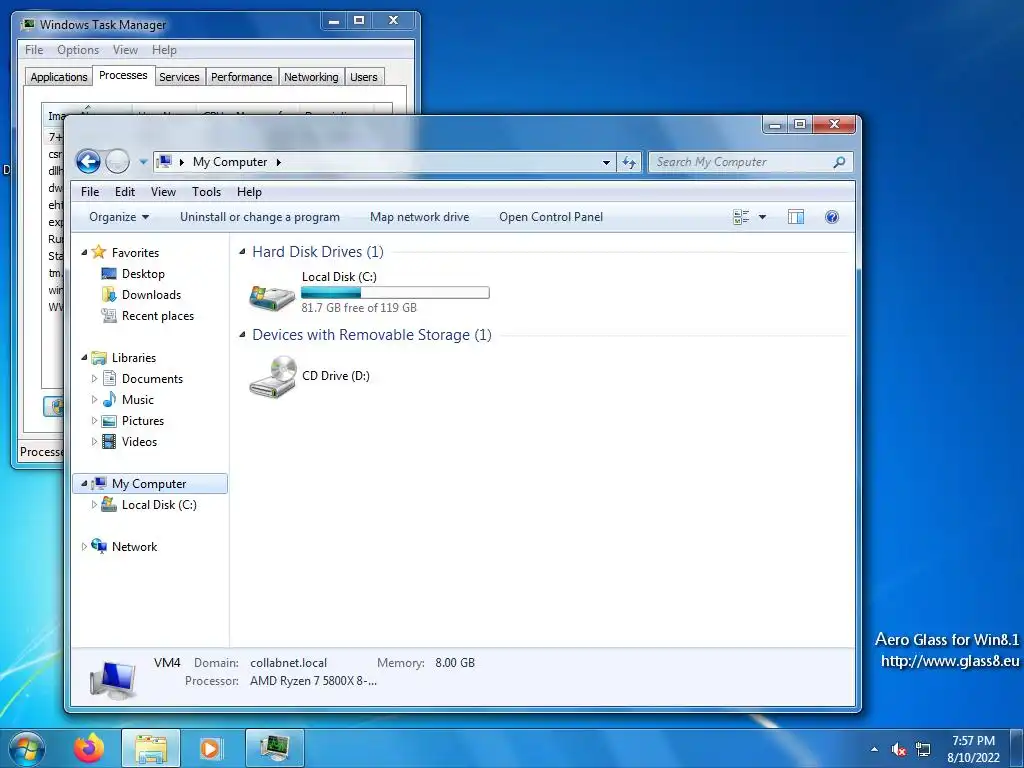This screenshot has height=768, width=1024.
Task: Click the VM4 computer icon in details pane
Action: [114, 680]
